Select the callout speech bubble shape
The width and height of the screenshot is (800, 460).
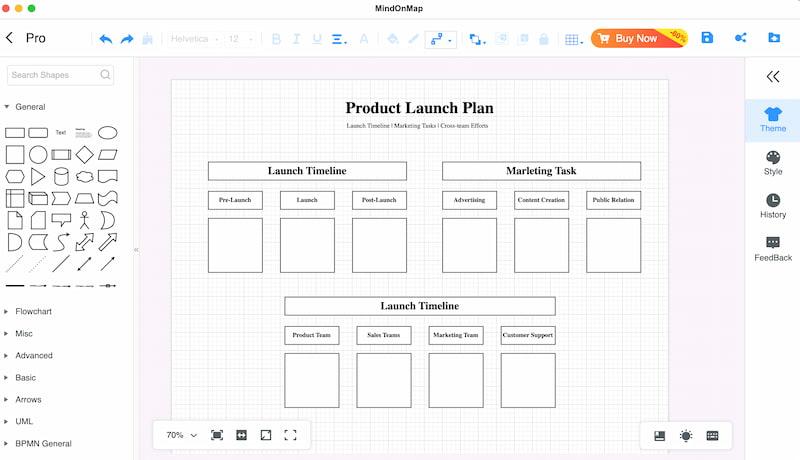click(61, 220)
